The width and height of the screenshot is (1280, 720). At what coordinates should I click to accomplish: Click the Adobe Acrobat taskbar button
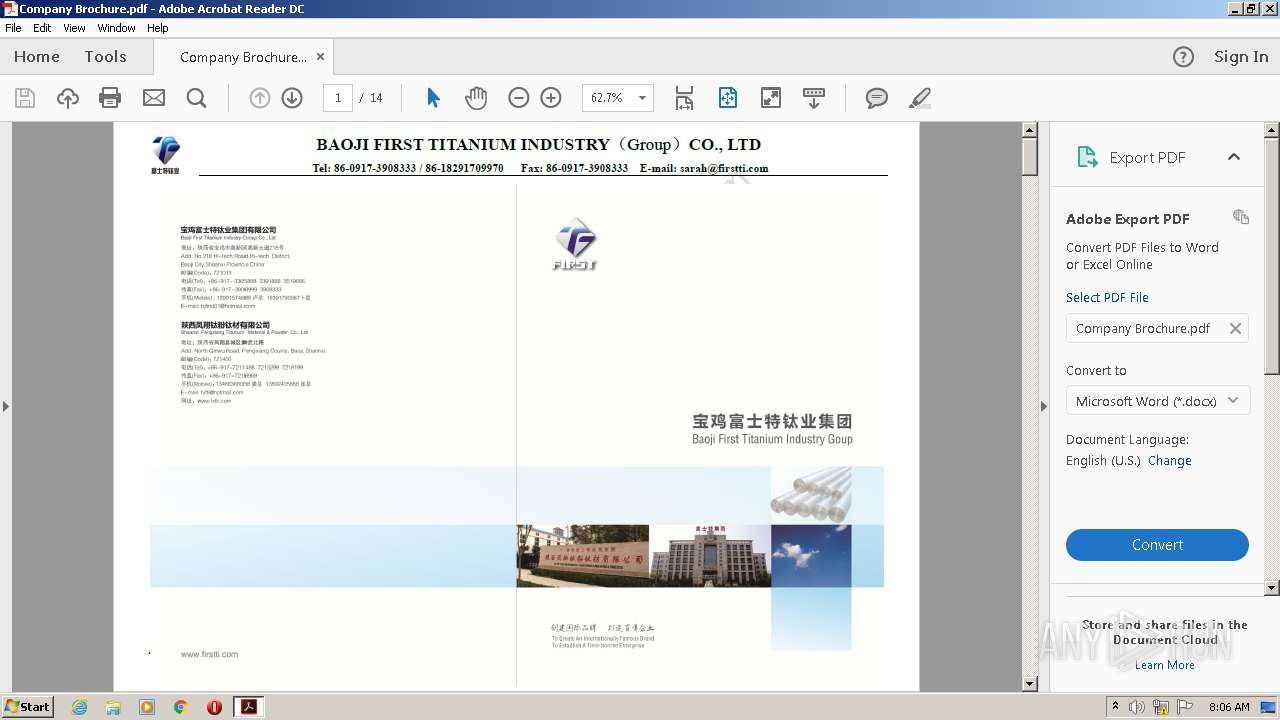[248, 707]
